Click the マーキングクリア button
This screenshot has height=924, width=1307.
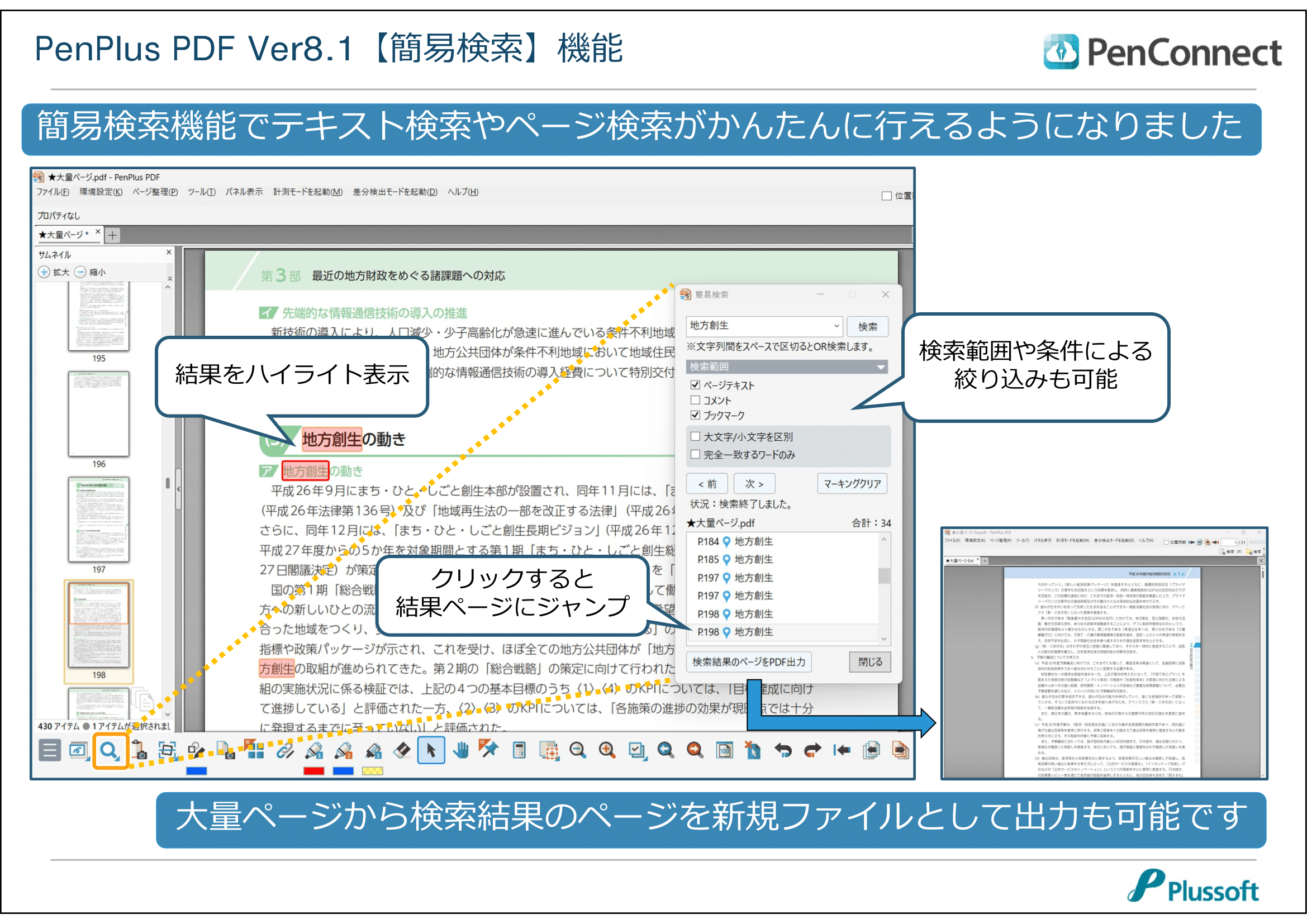852,484
